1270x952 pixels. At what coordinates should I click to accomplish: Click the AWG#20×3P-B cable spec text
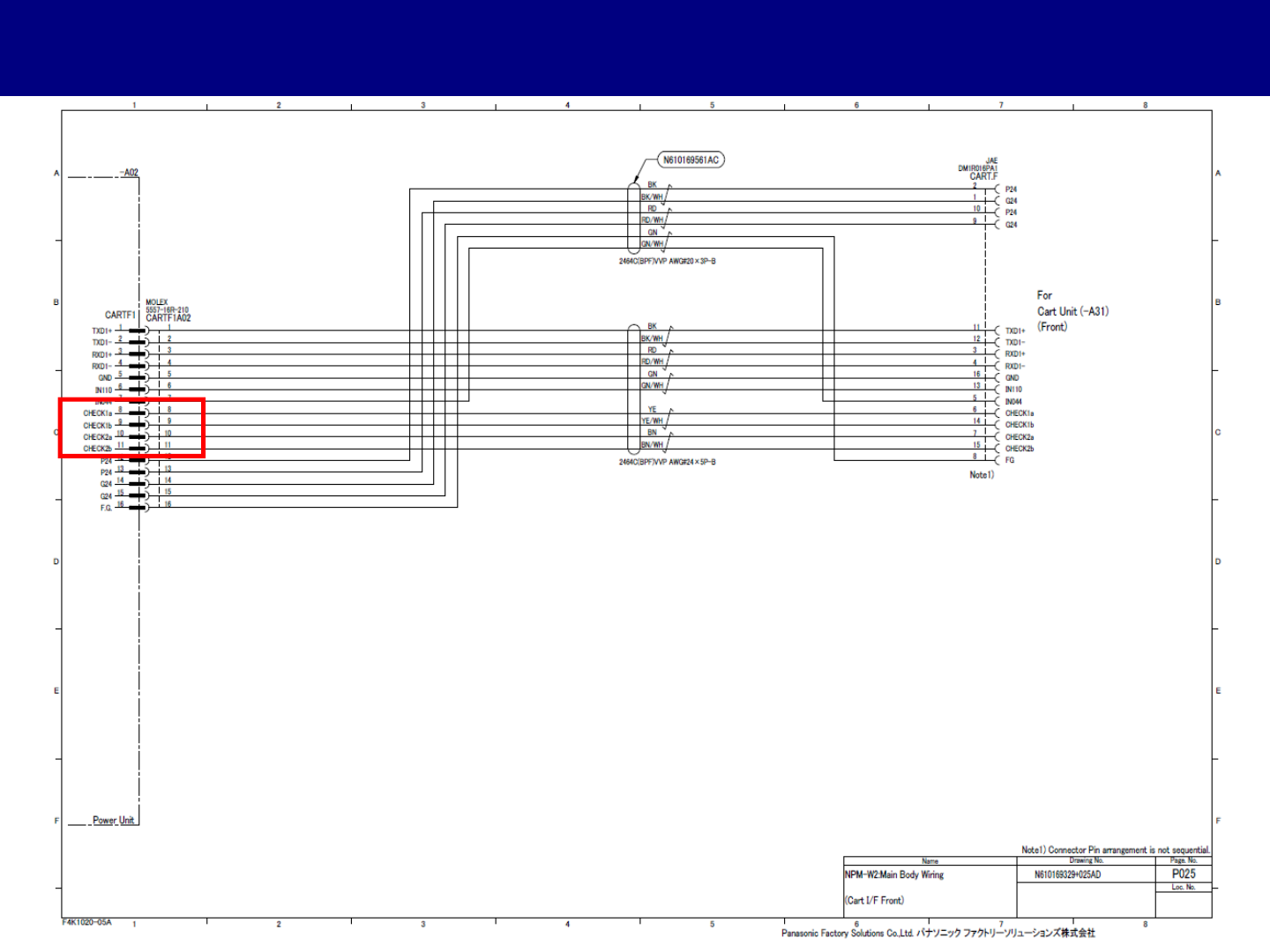coord(667,262)
